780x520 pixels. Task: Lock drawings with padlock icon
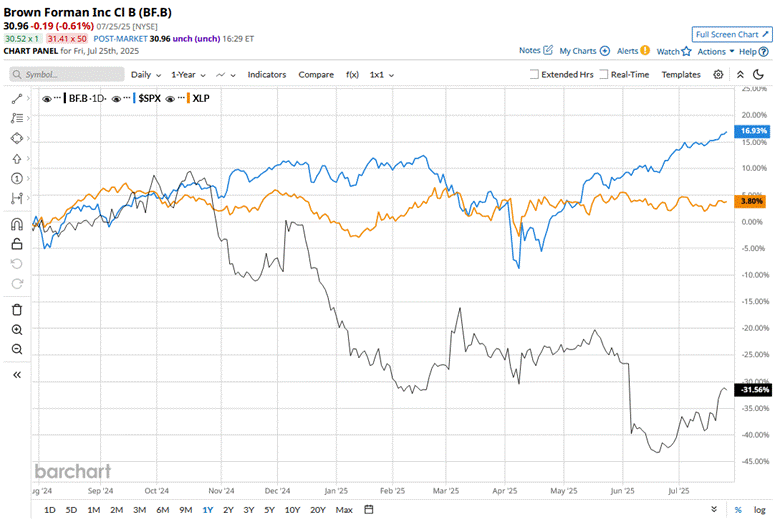click(x=16, y=244)
